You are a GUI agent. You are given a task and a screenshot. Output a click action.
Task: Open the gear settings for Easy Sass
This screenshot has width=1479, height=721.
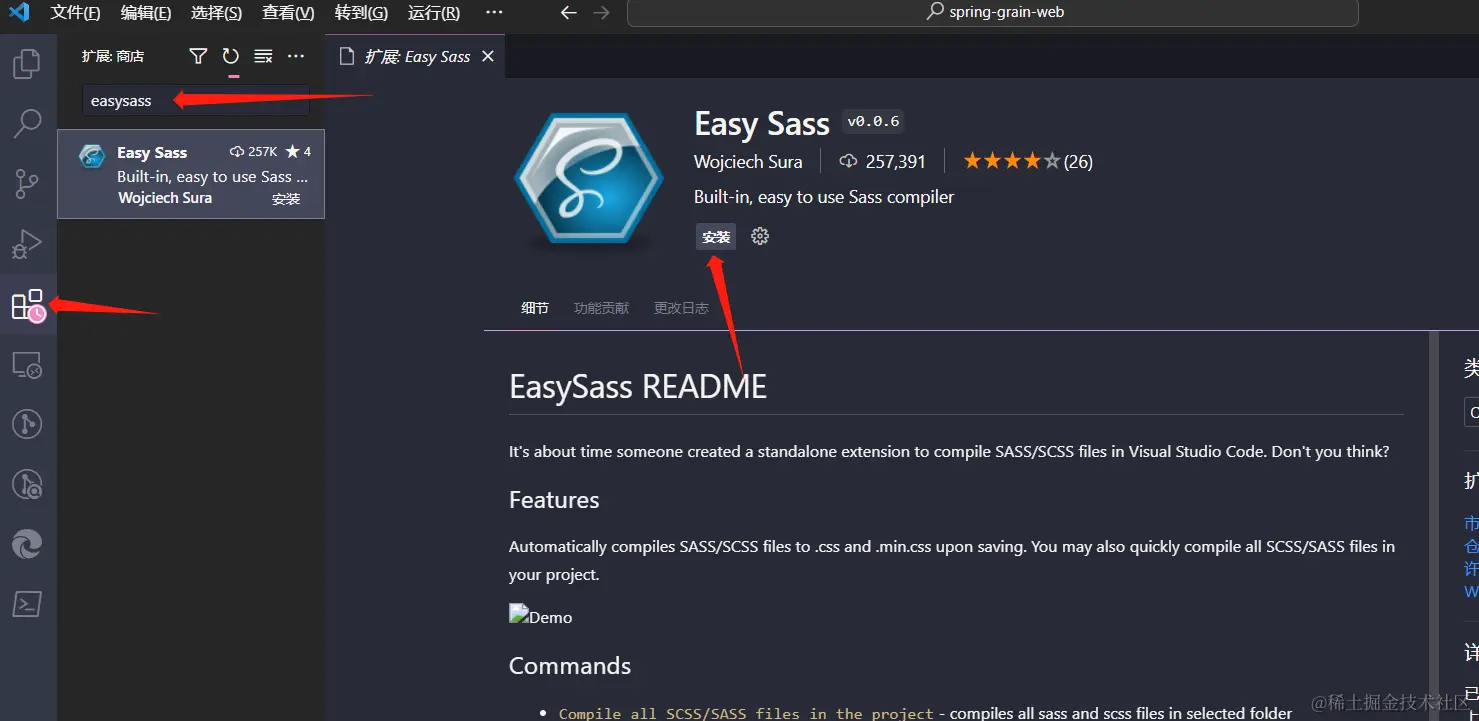[760, 237]
